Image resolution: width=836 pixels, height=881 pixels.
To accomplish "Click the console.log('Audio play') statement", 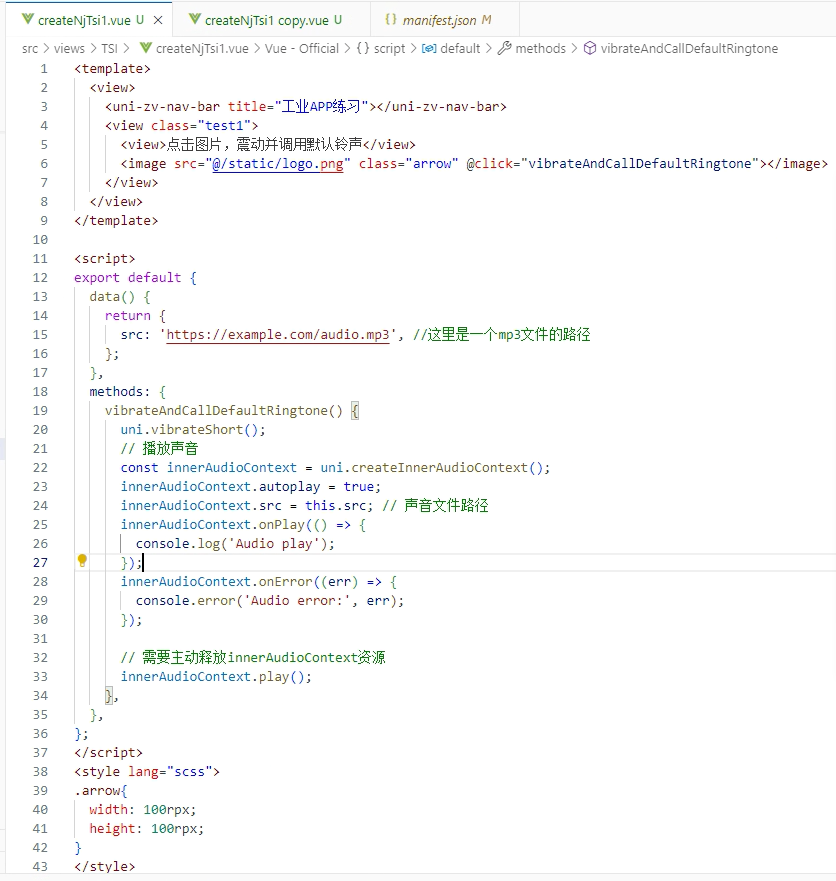I will pyautogui.click(x=235, y=544).
